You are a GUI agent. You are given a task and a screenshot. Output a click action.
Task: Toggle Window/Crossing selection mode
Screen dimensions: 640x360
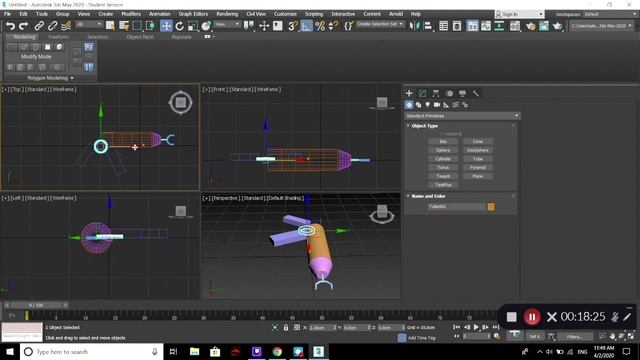coord(150,26)
